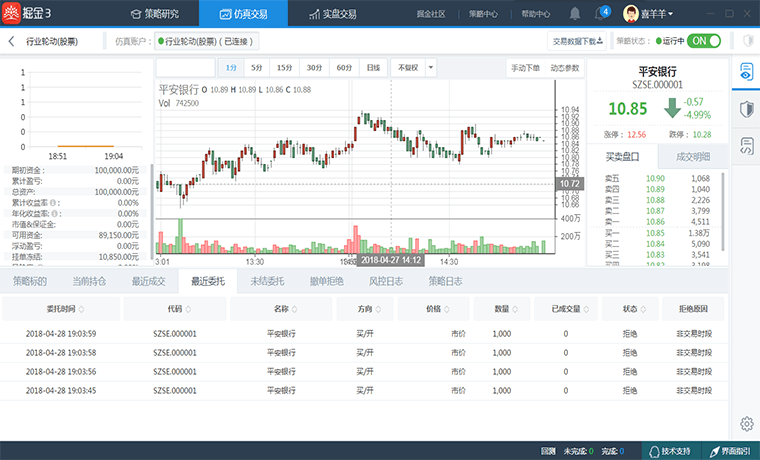The height and width of the screenshot is (460, 760).
Task: Open the shield risk-control sidebar icon
Action: [x=746, y=109]
